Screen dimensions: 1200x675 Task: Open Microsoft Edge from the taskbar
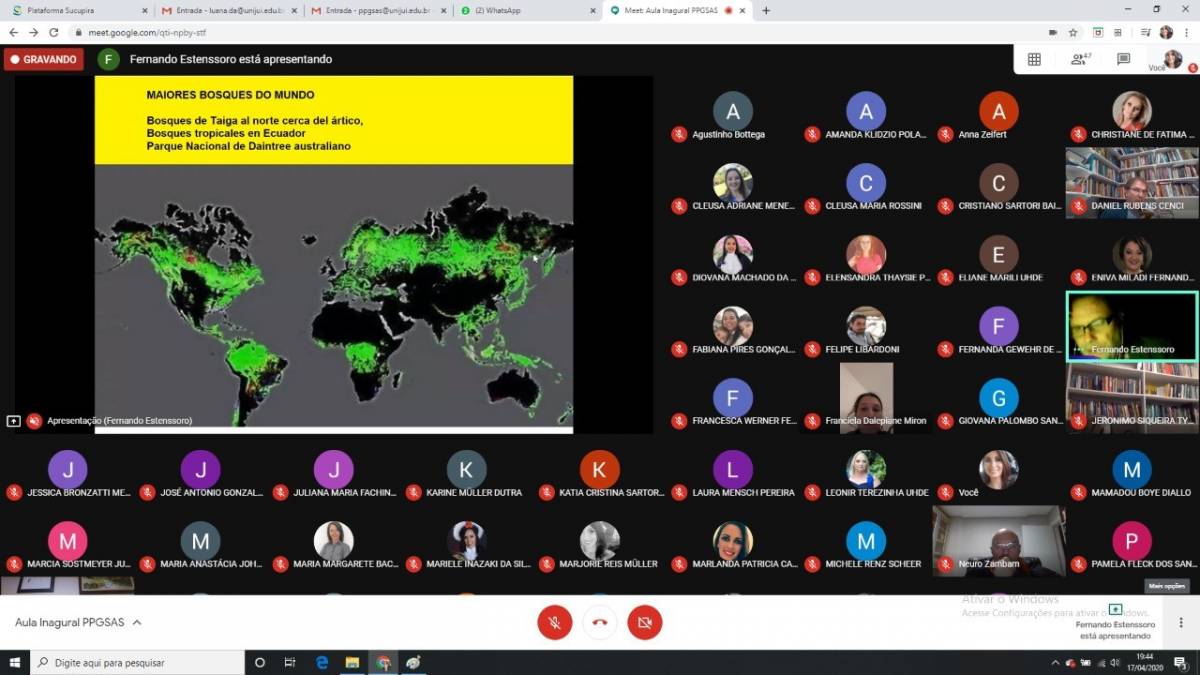click(x=322, y=662)
